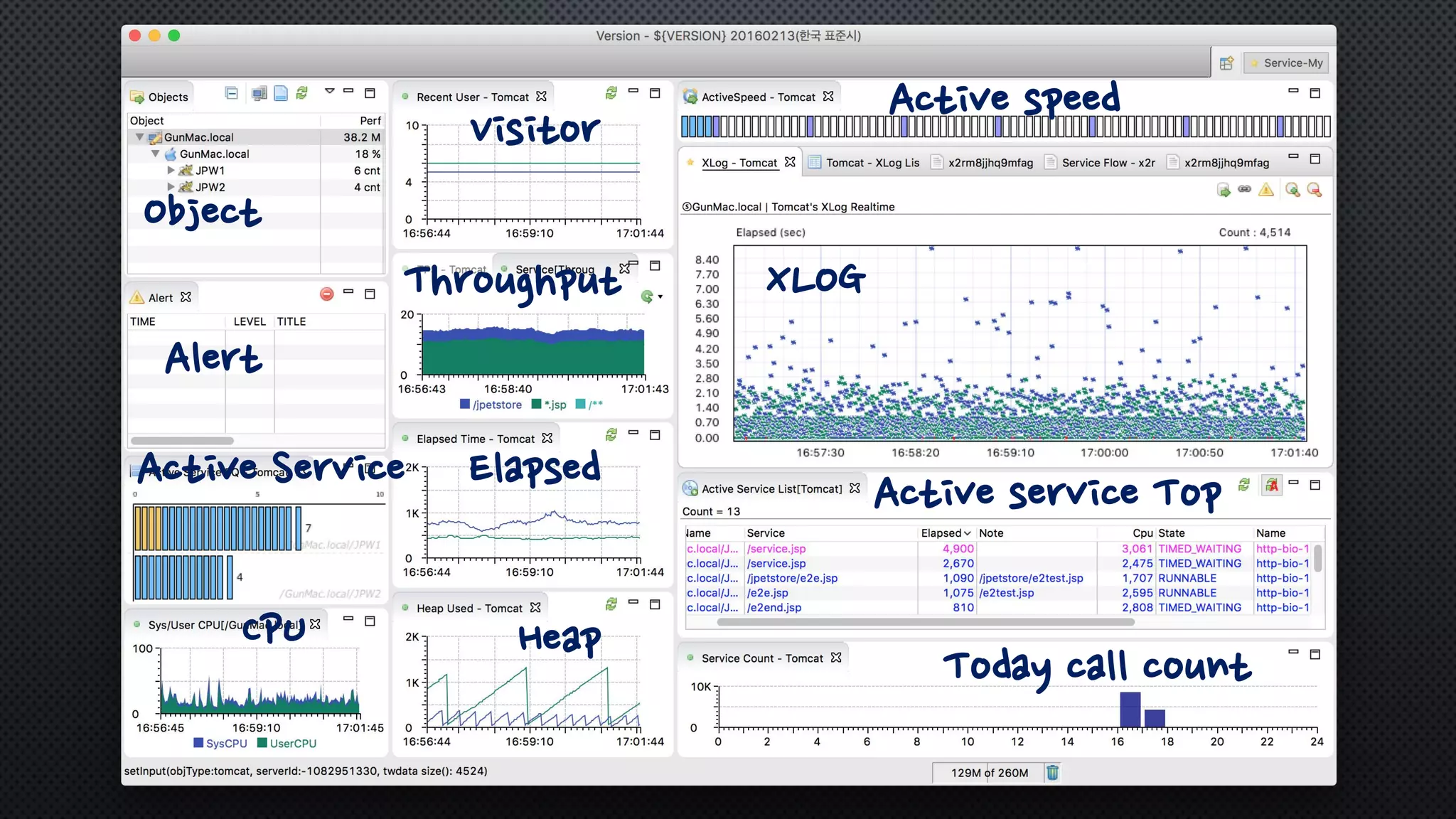Screen dimensions: 1456x819
Task: Collapse the top GunMac.local node
Action: pos(139,137)
